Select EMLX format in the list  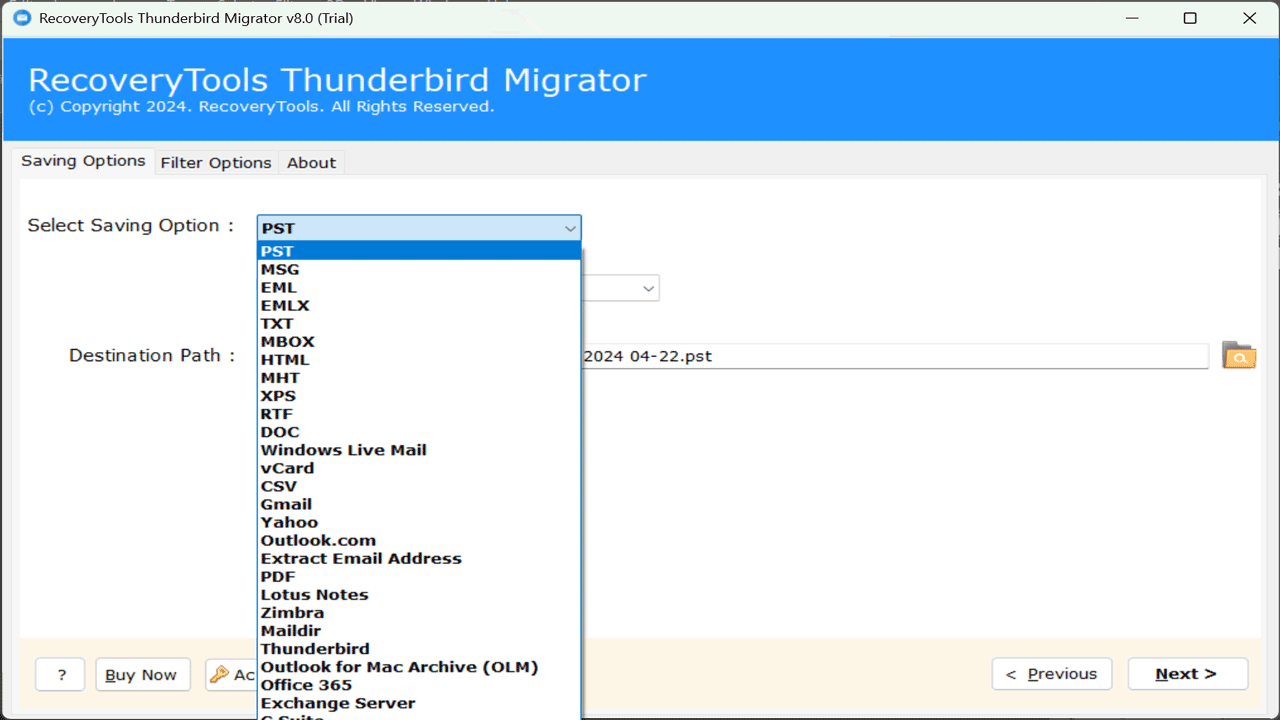coord(419,305)
